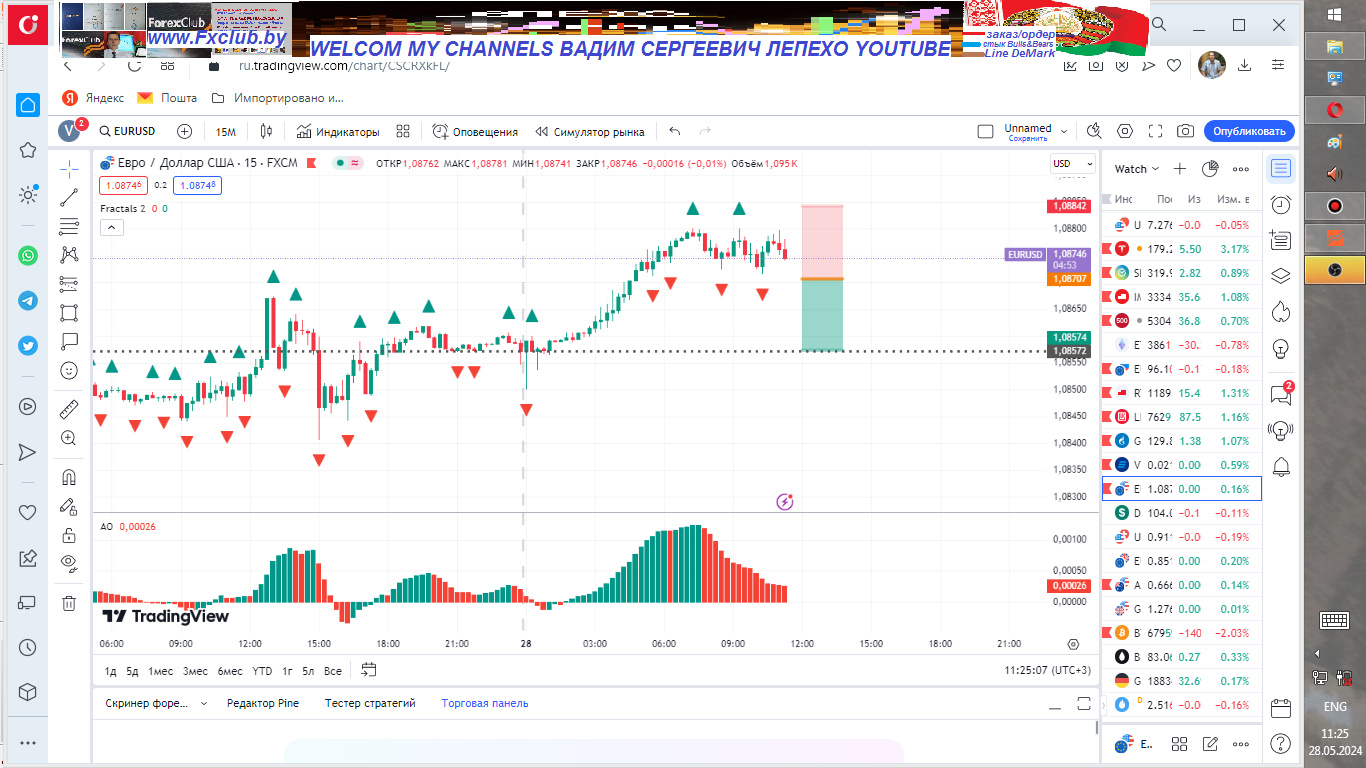The width and height of the screenshot is (1366, 768).
Task: Select the 1мес date range
Action: [161, 671]
